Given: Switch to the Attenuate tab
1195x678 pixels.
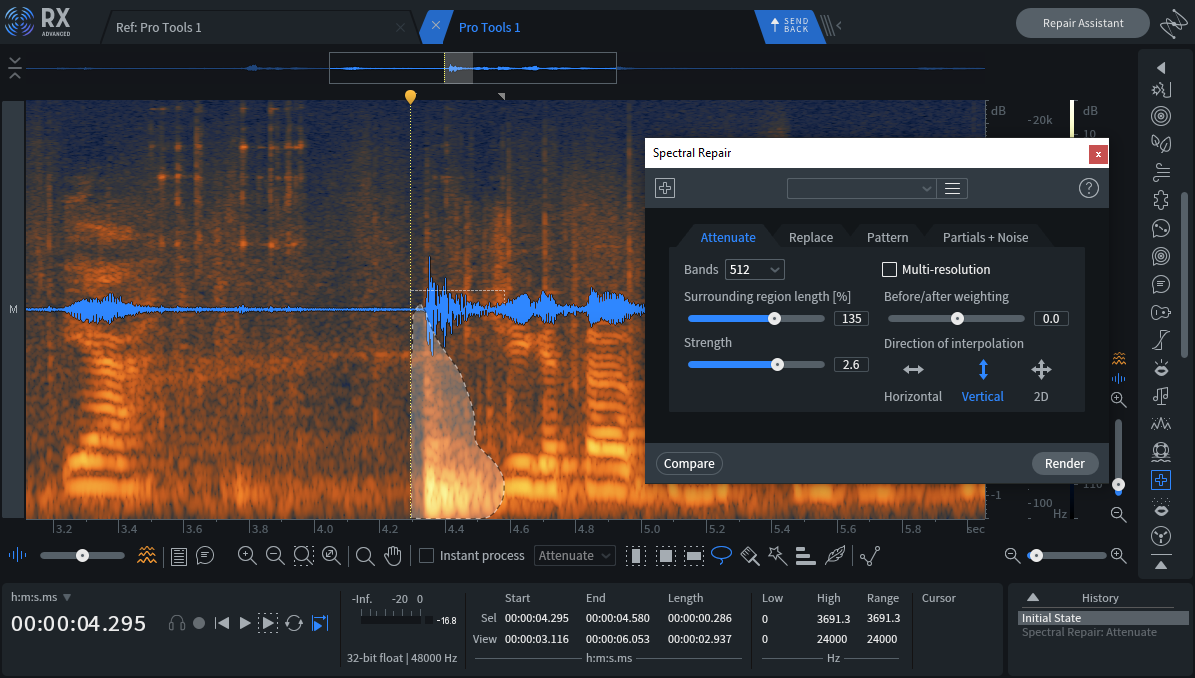Looking at the screenshot, I should point(728,237).
